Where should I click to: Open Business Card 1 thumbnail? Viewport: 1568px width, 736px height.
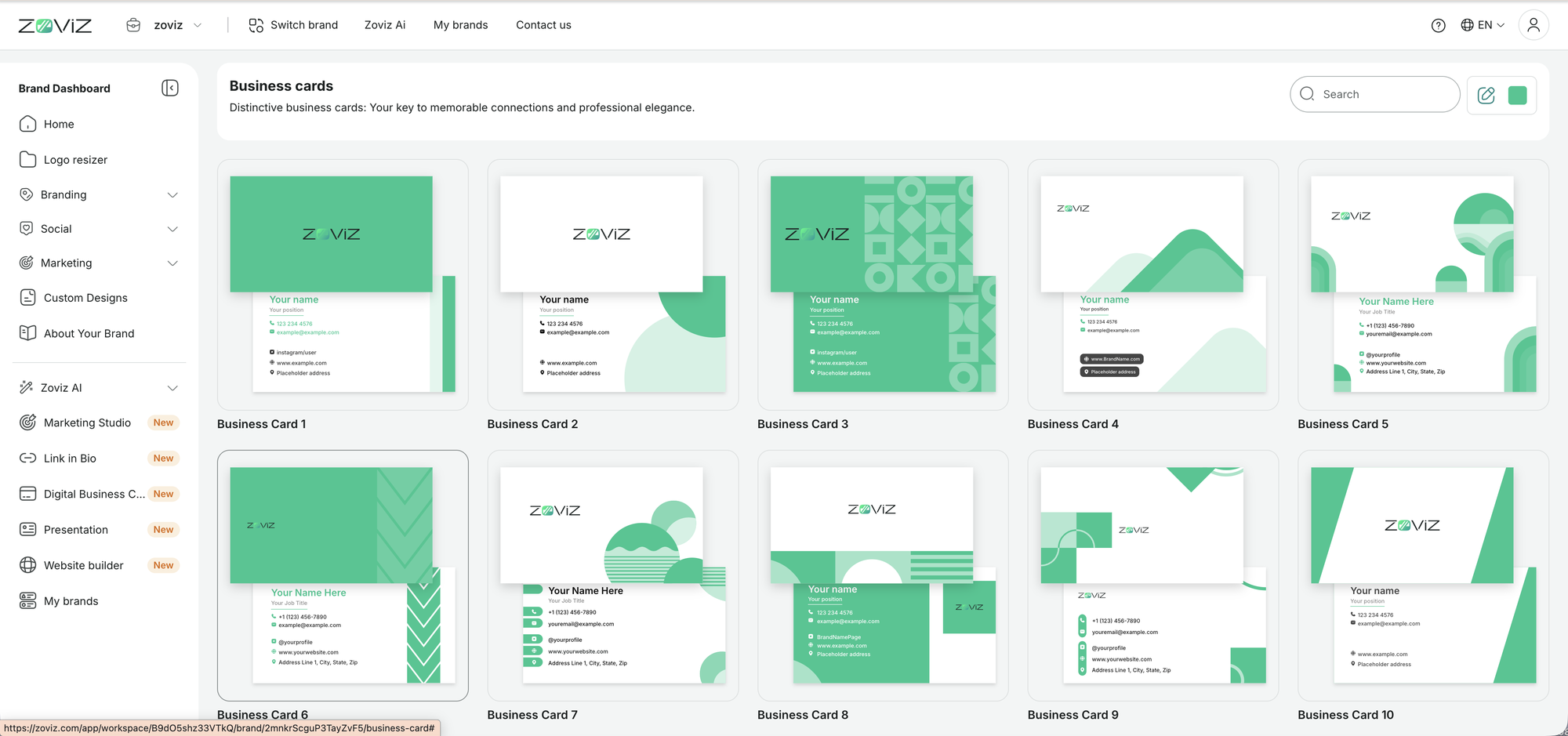pyautogui.click(x=343, y=285)
